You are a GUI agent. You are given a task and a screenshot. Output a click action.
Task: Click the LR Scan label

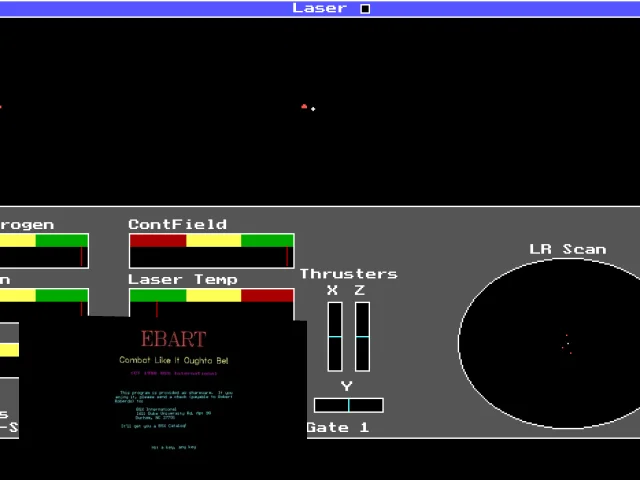point(568,249)
